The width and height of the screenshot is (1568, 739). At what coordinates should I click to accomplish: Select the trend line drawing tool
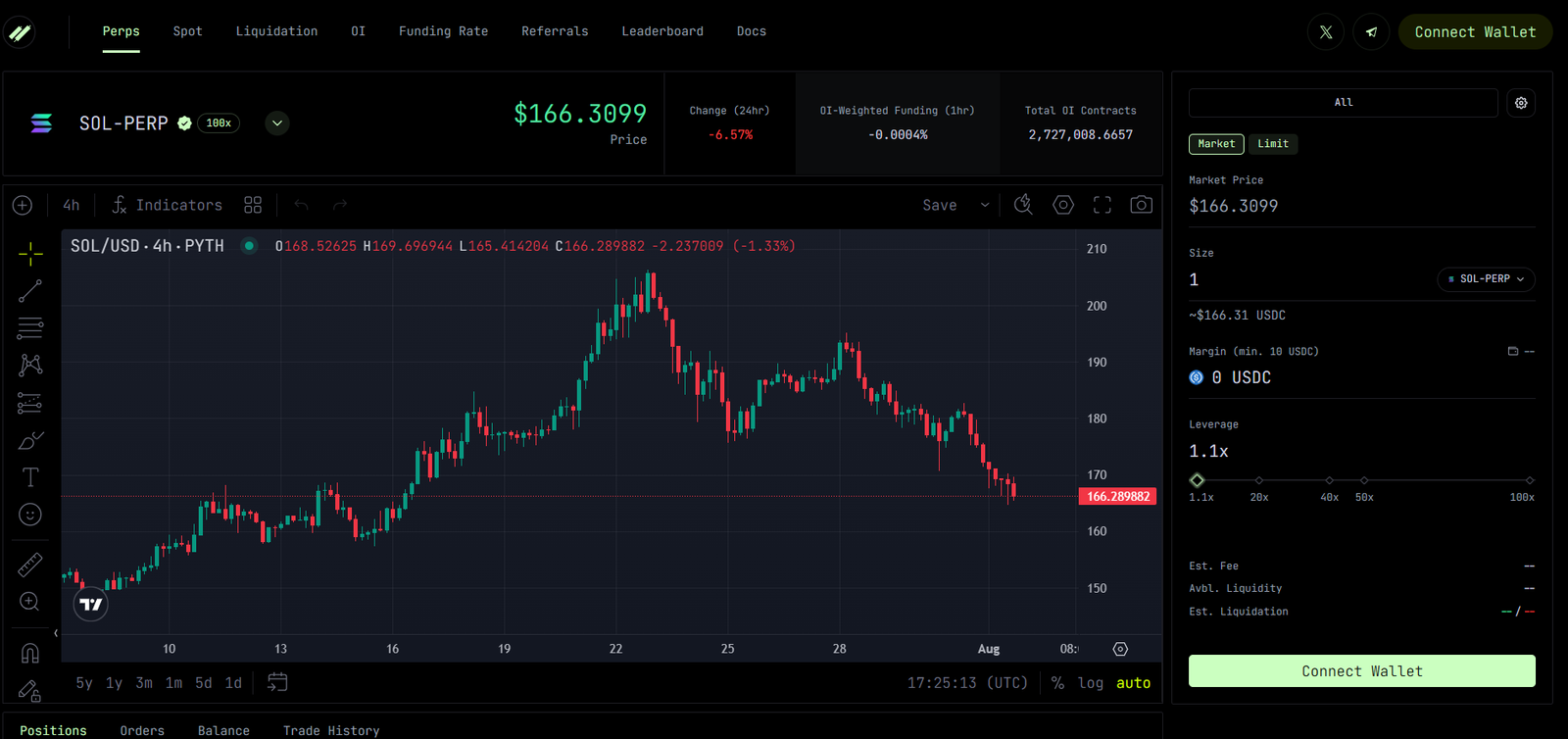30,291
